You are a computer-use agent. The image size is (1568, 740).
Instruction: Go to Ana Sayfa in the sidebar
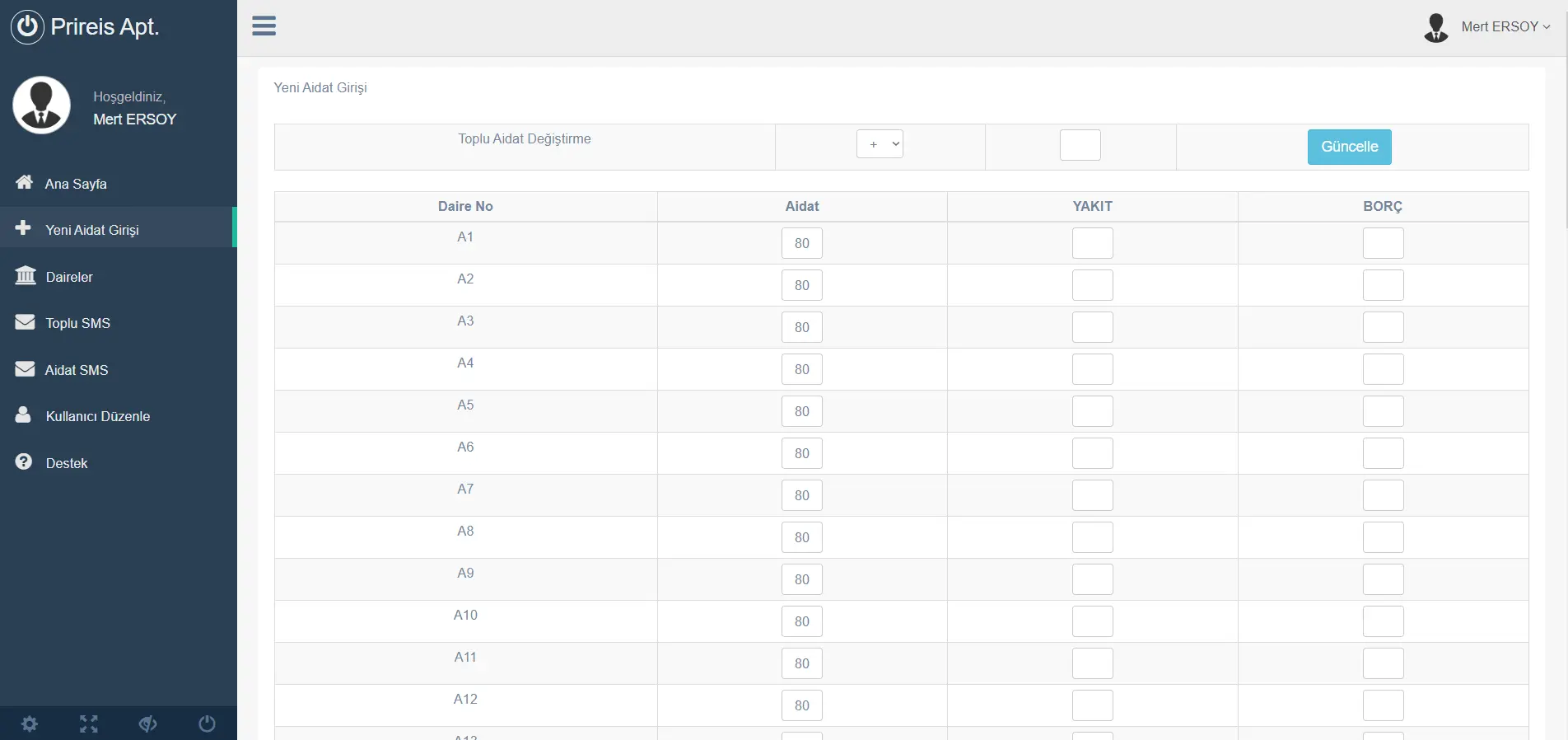pos(76,184)
